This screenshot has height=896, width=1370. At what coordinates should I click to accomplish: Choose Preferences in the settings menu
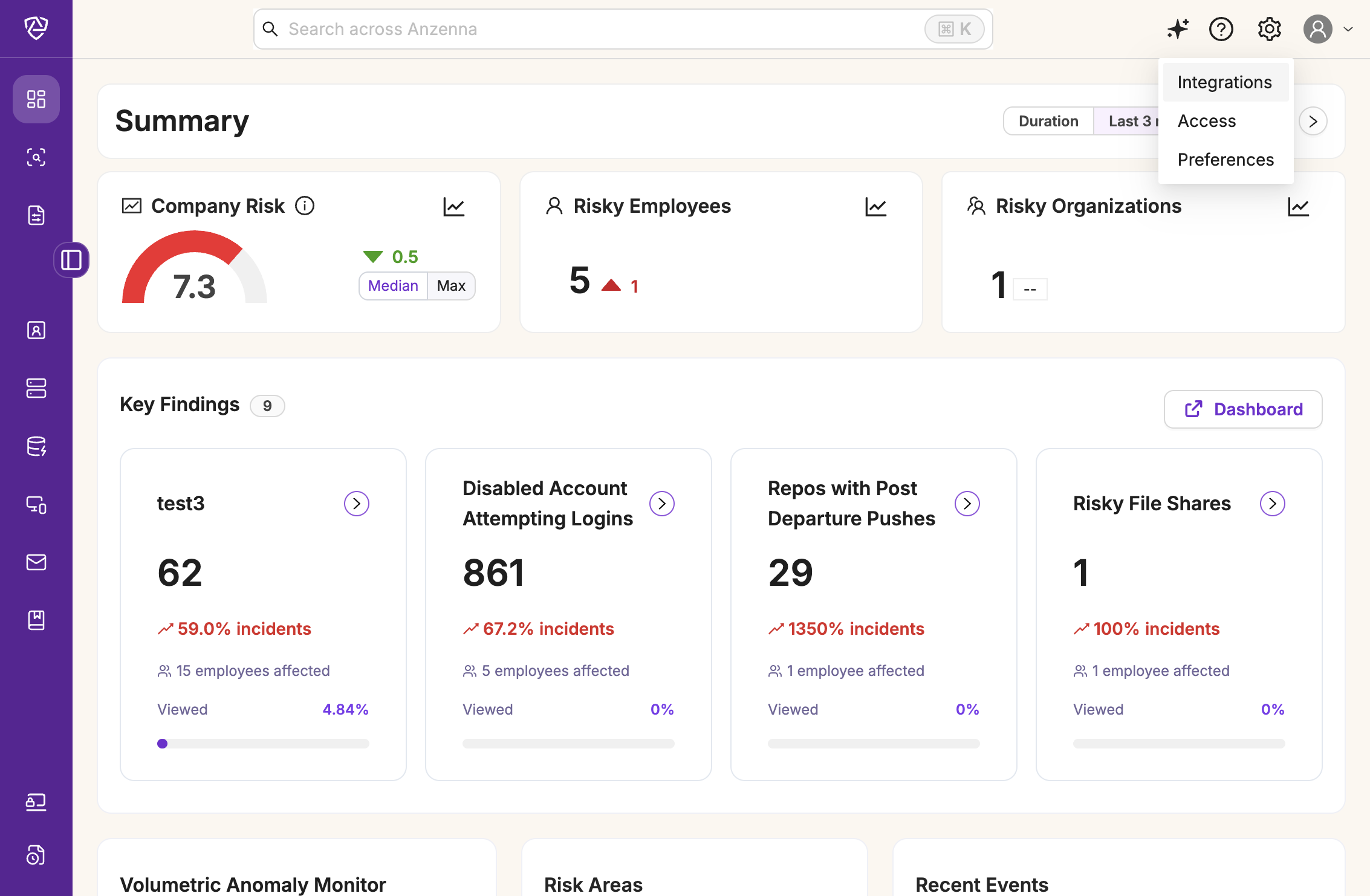[x=1226, y=160]
